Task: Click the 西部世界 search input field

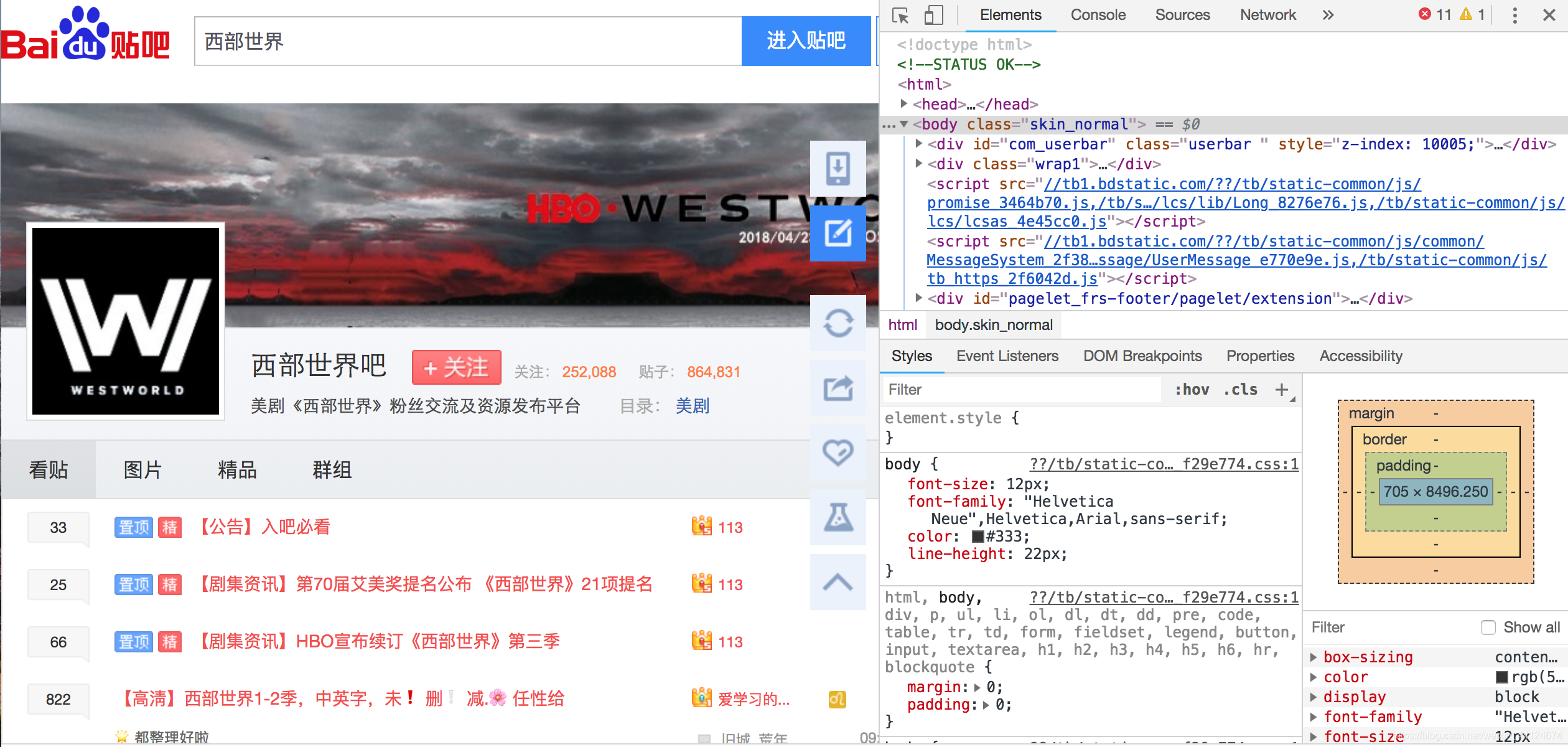Action: tap(468, 41)
